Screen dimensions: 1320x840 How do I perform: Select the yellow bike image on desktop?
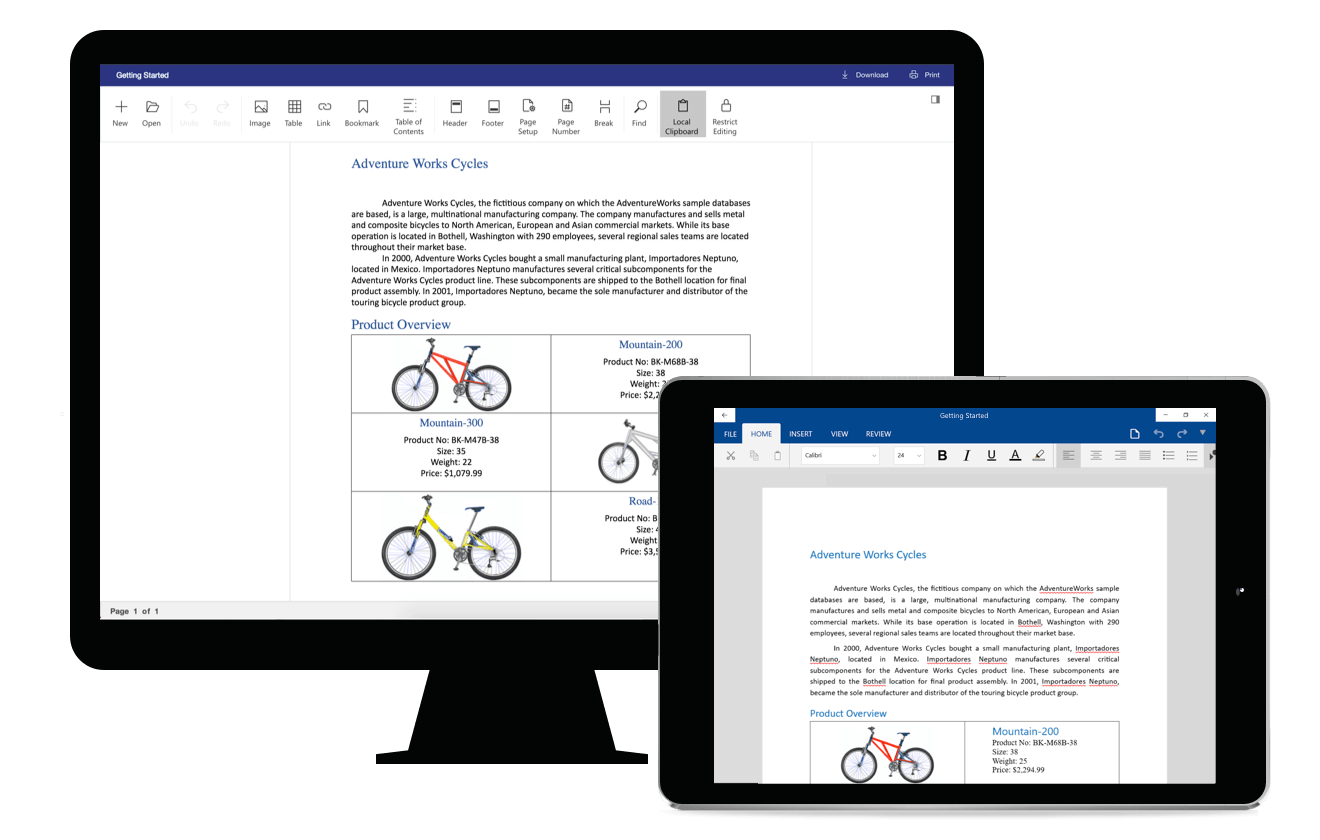tap(451, 538)
